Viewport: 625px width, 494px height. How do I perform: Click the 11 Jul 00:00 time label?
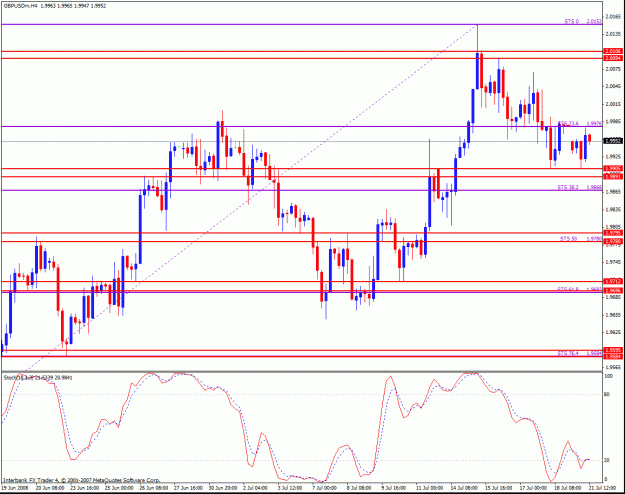click(429, 488)
